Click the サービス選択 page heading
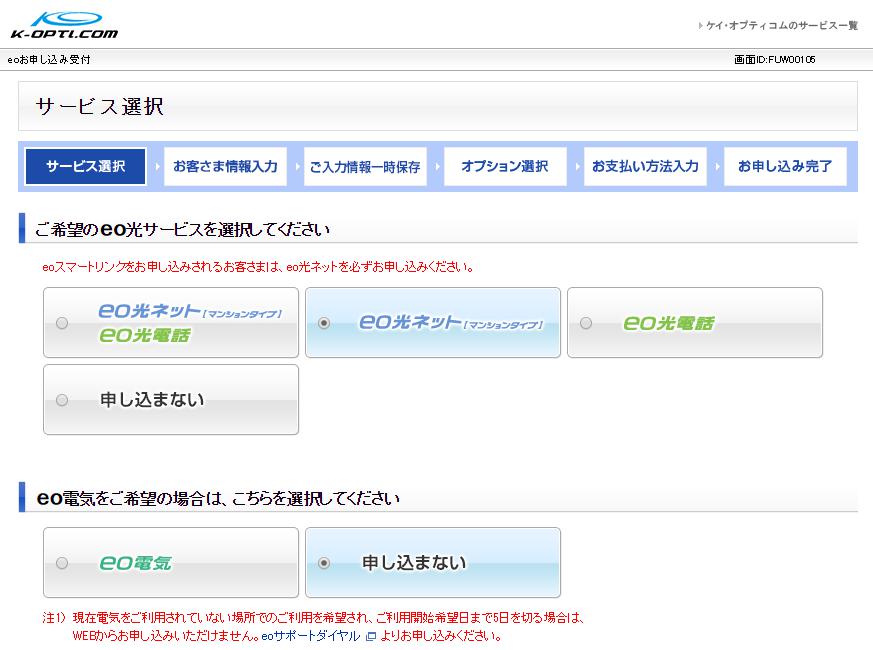The width and height of the screenshot is (873, 650). [x=100, y=106]
